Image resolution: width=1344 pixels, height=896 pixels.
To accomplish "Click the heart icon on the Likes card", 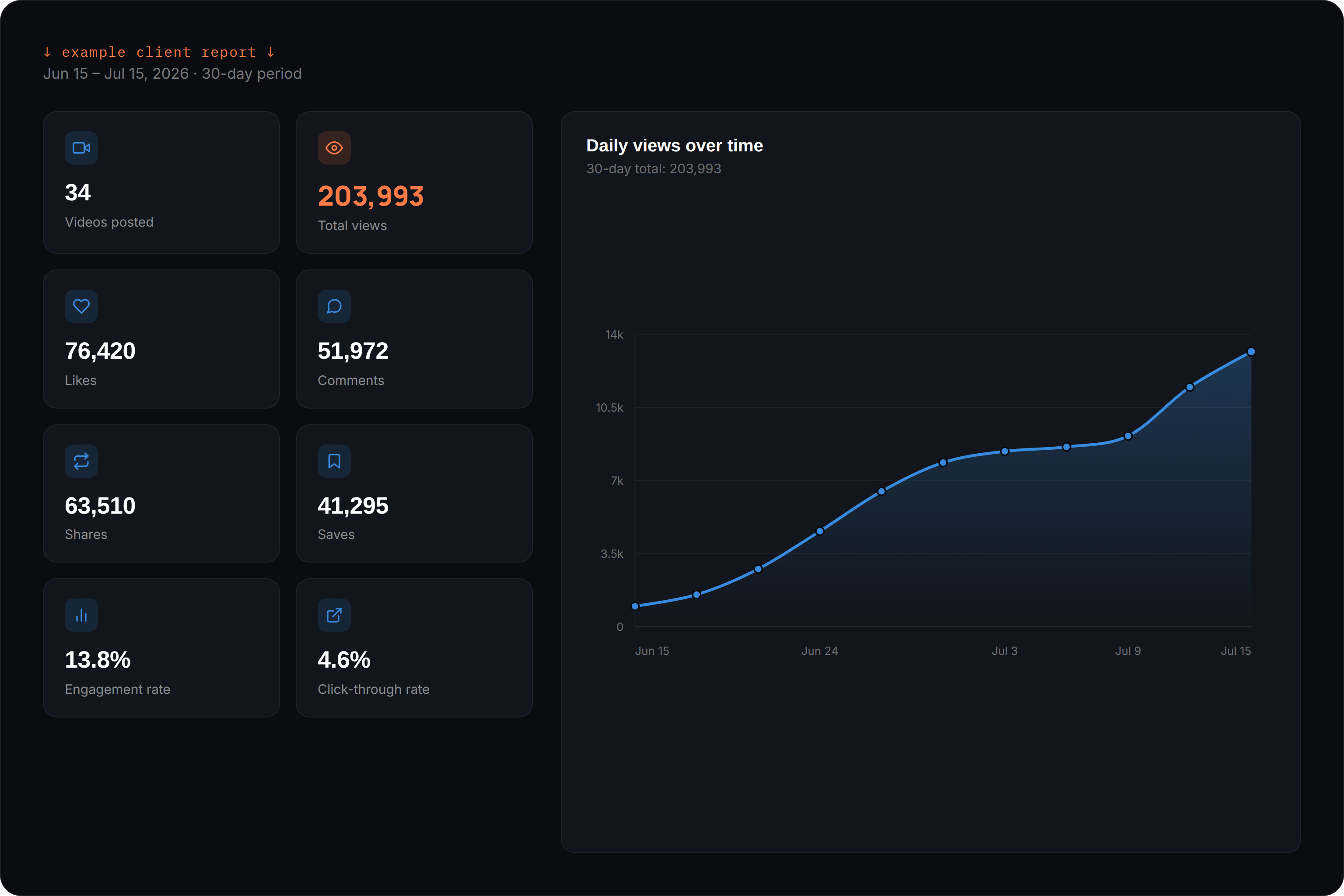I will (81, 306).
